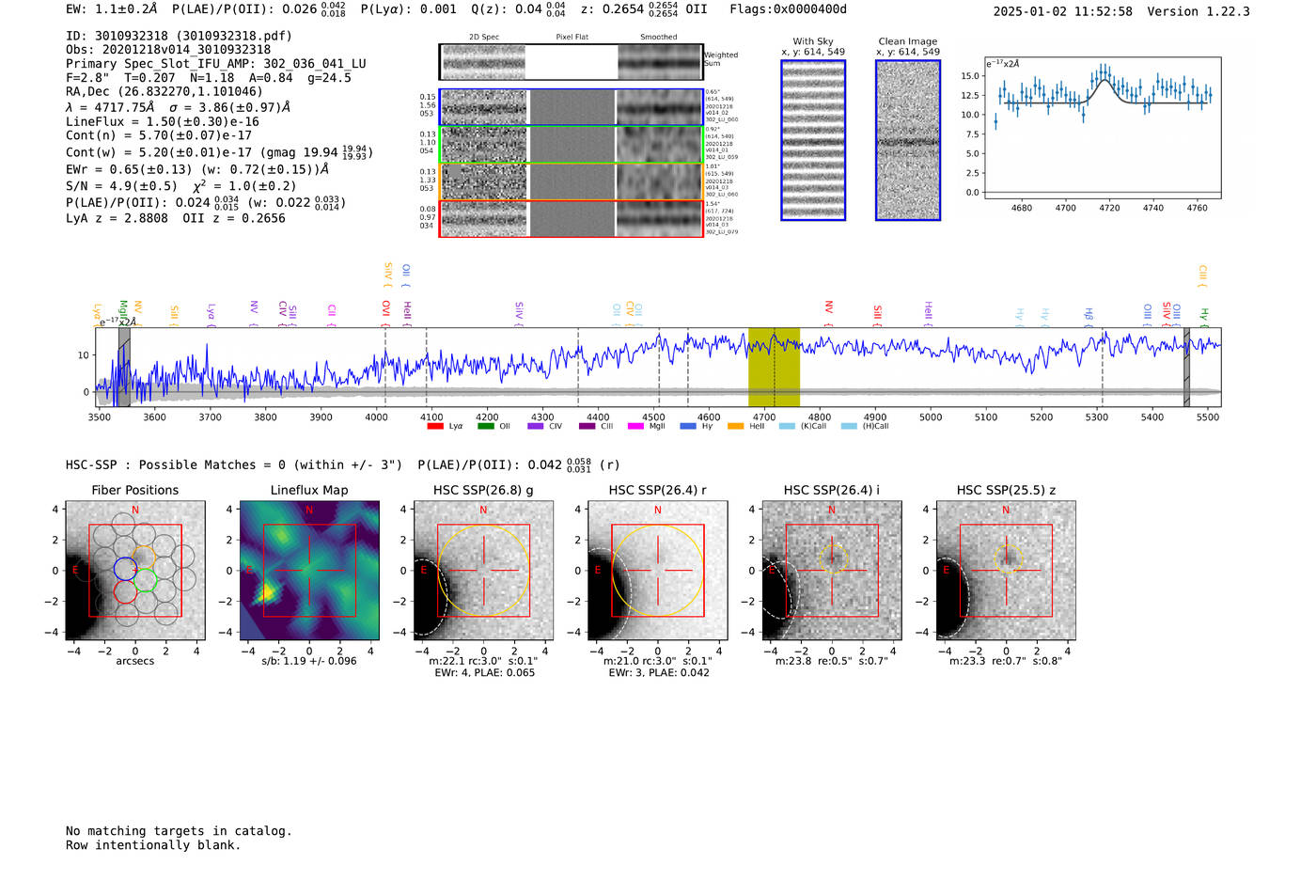Click the Flags:0x0000400d text
1316x896 pixels.
pos(789,9)
